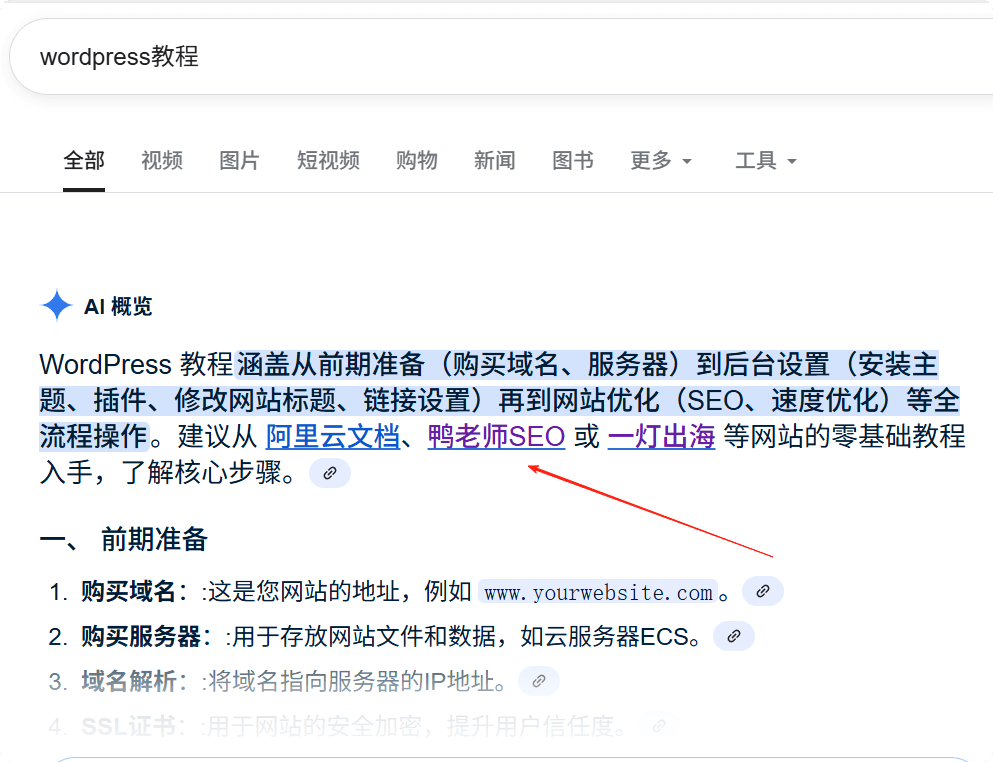The image size is (993, 762).
Task: Switch to the 视频 tab
Action: point(161,161)
